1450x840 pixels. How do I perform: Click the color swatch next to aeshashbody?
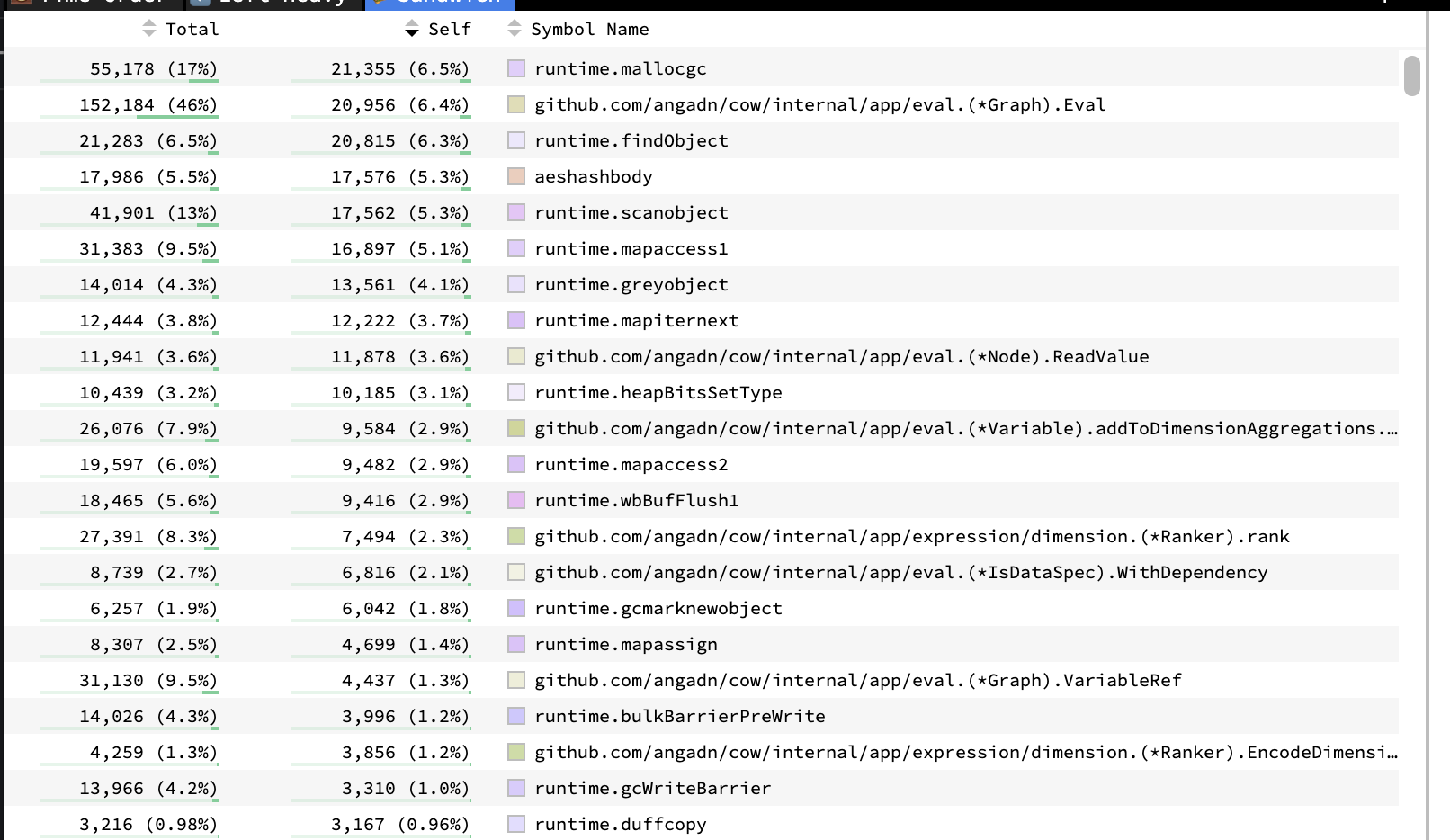pyautogui.click(x=516, y=176)
